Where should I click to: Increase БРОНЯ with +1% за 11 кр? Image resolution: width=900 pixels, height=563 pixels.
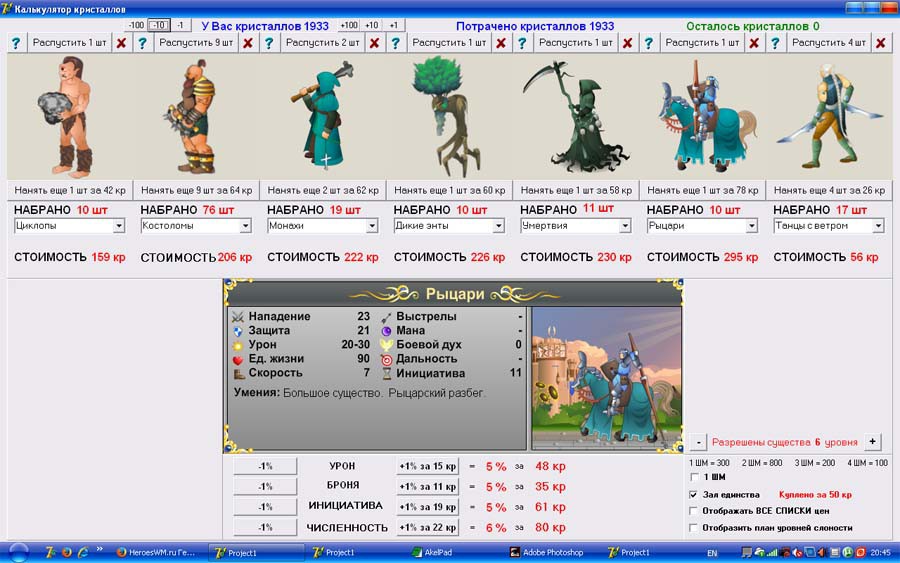(x=428, y=486)
